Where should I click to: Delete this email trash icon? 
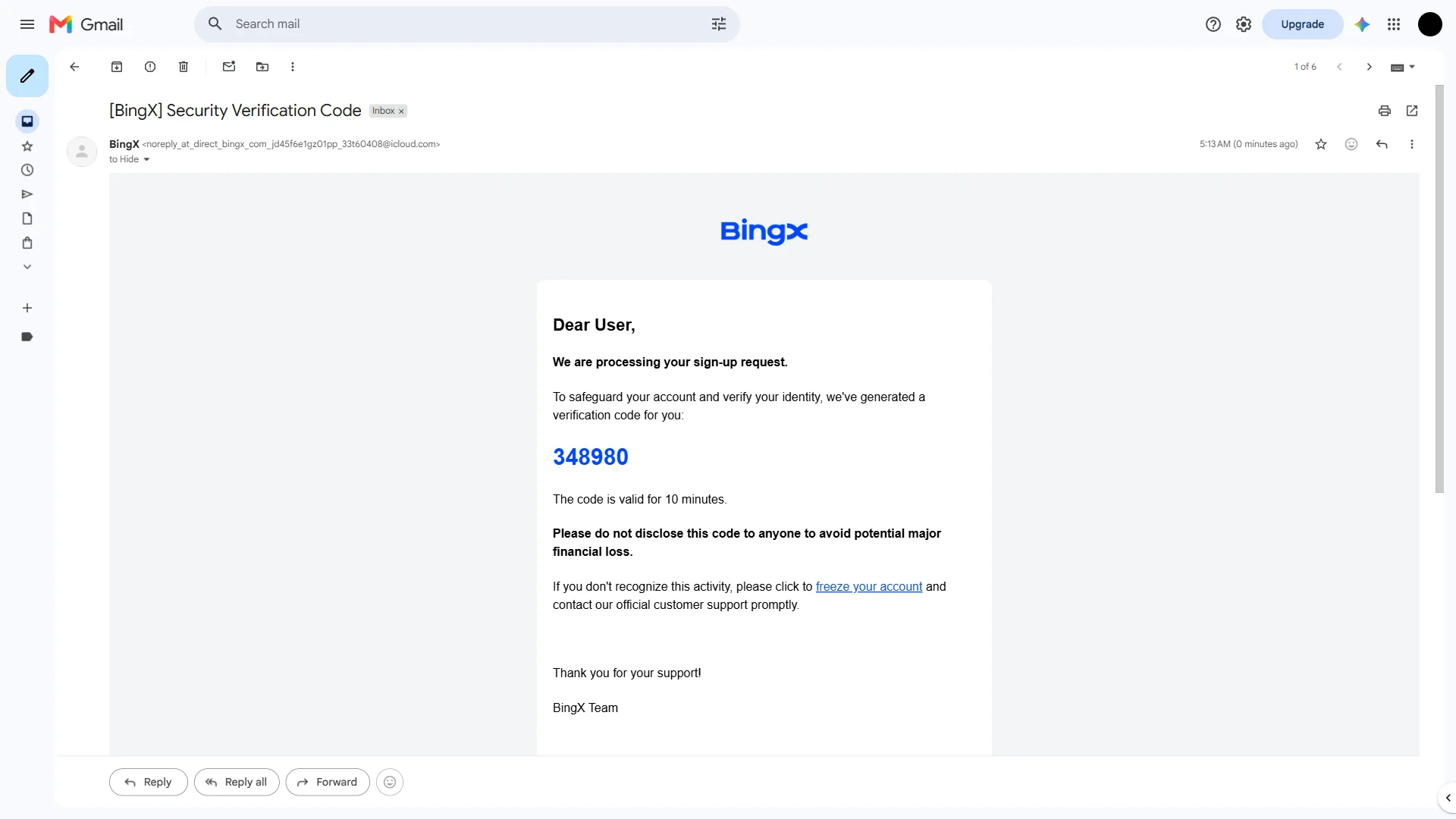(x=184, y=67)
